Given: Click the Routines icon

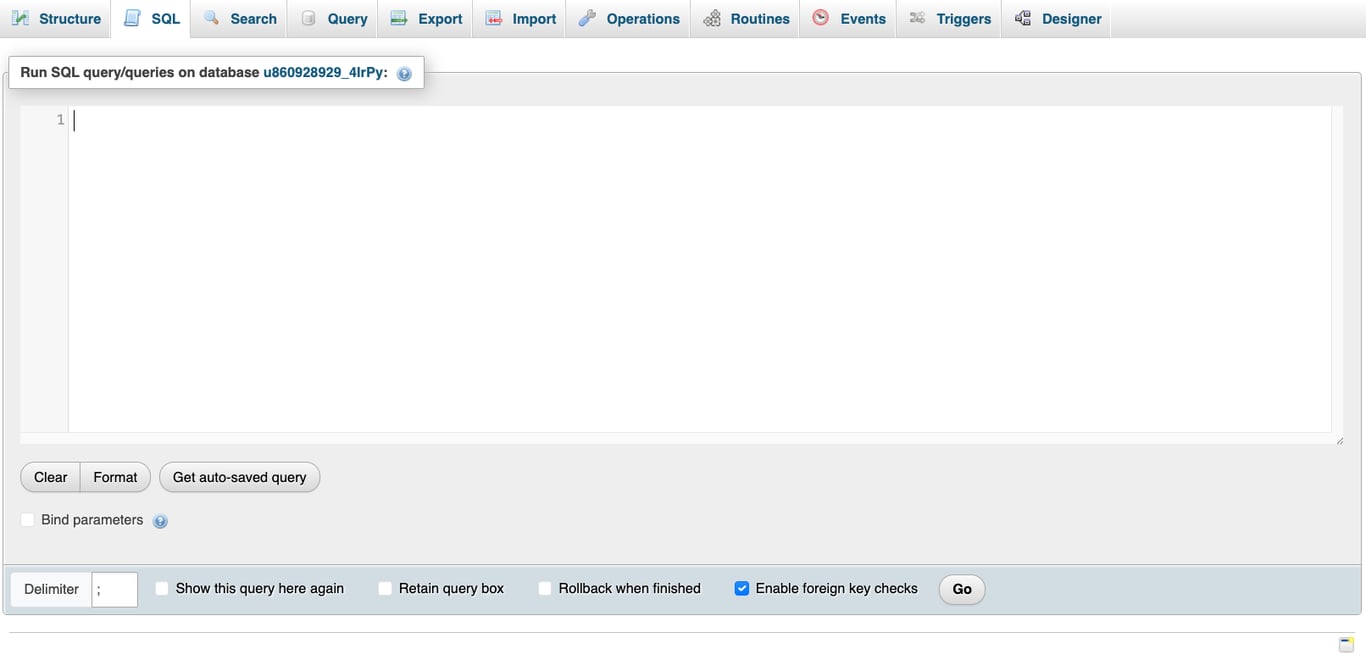Looking at the screenshot, I should tap(712, 18).
